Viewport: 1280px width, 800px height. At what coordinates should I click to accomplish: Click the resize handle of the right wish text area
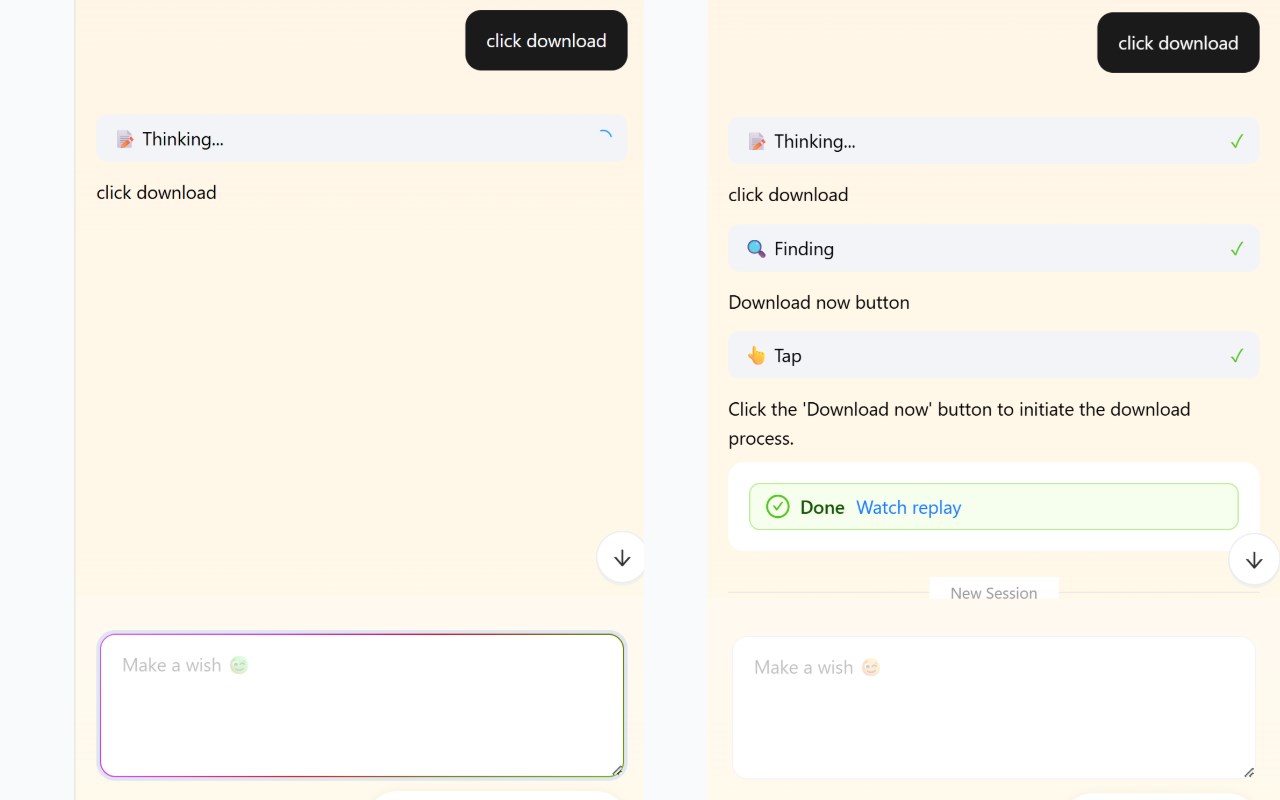coord(1249,772)
